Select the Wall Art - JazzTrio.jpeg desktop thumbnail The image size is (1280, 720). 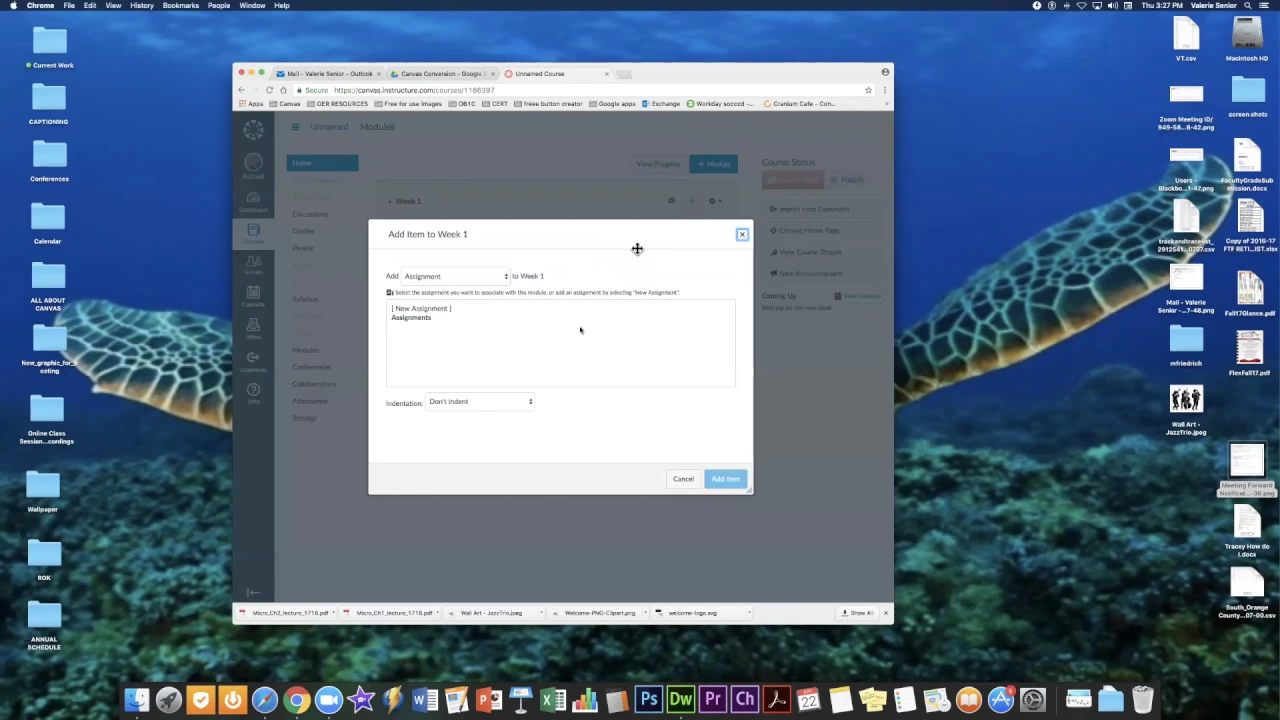point(1186,400)
